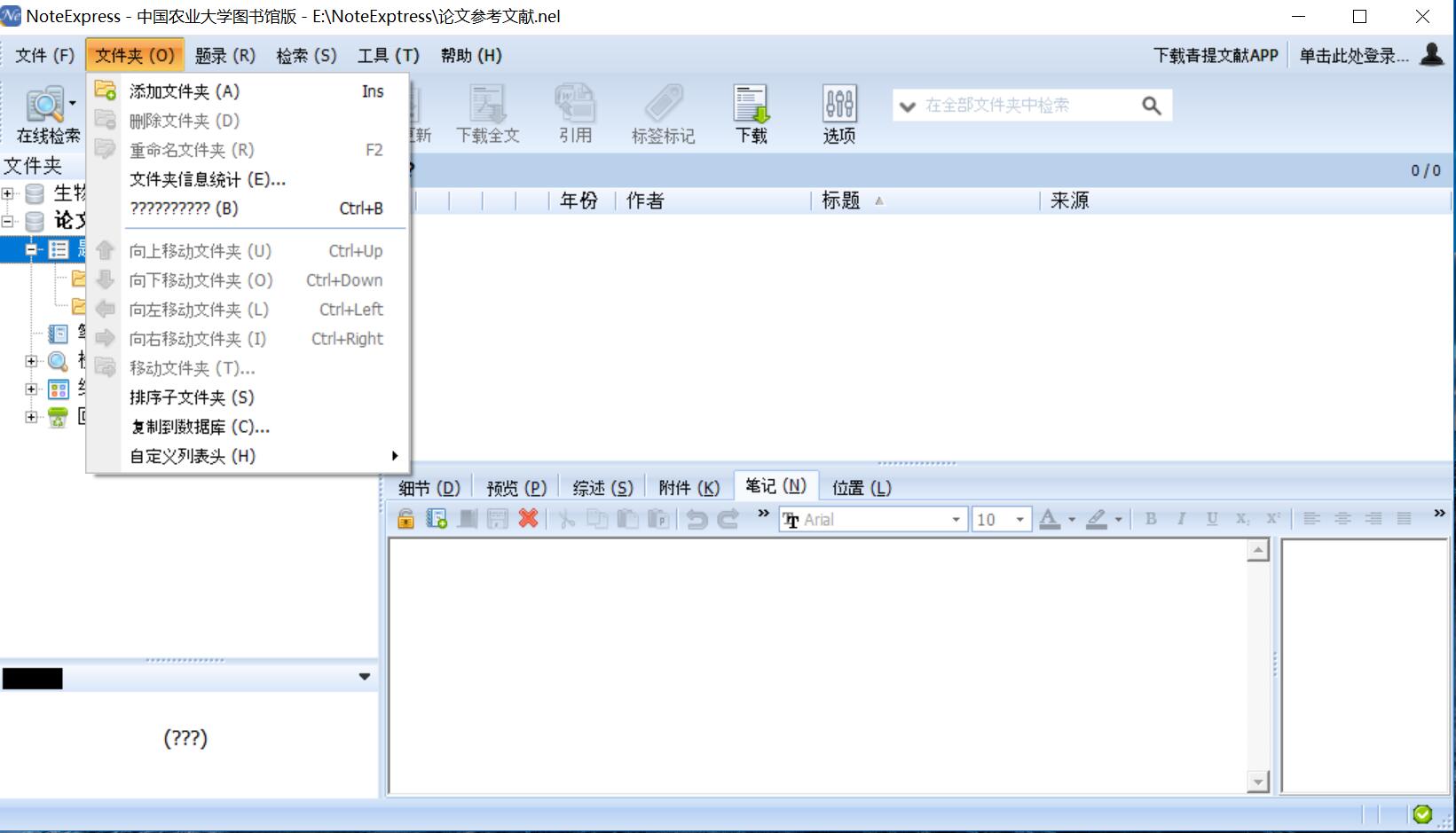Image resolution: width=1456 pixels, height=833 pixels.
Task: Choose the ?????????? (B) Ctrl+B menu item
Action: pos(248,208)
